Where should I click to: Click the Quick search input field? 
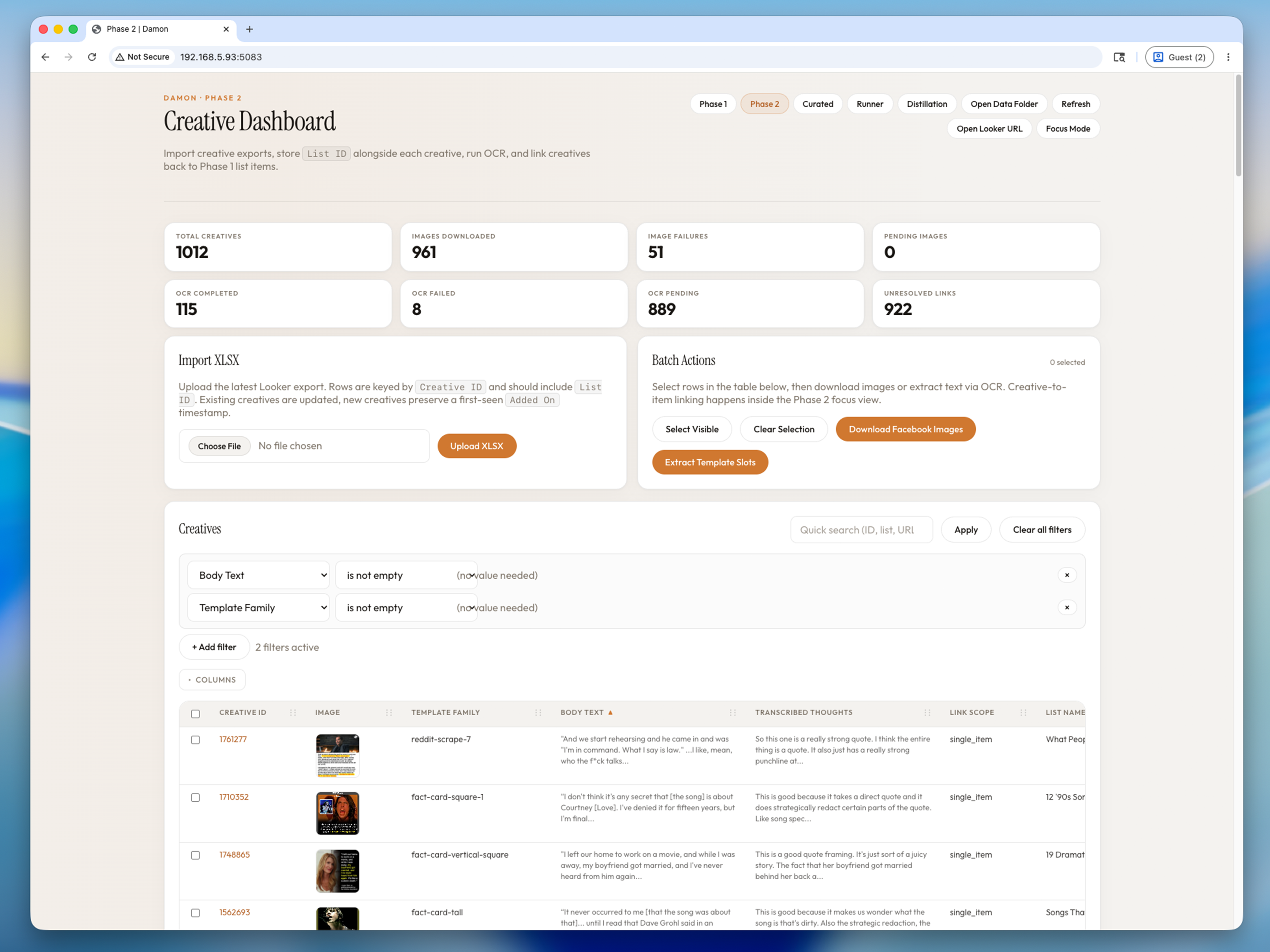pos(861,530)
